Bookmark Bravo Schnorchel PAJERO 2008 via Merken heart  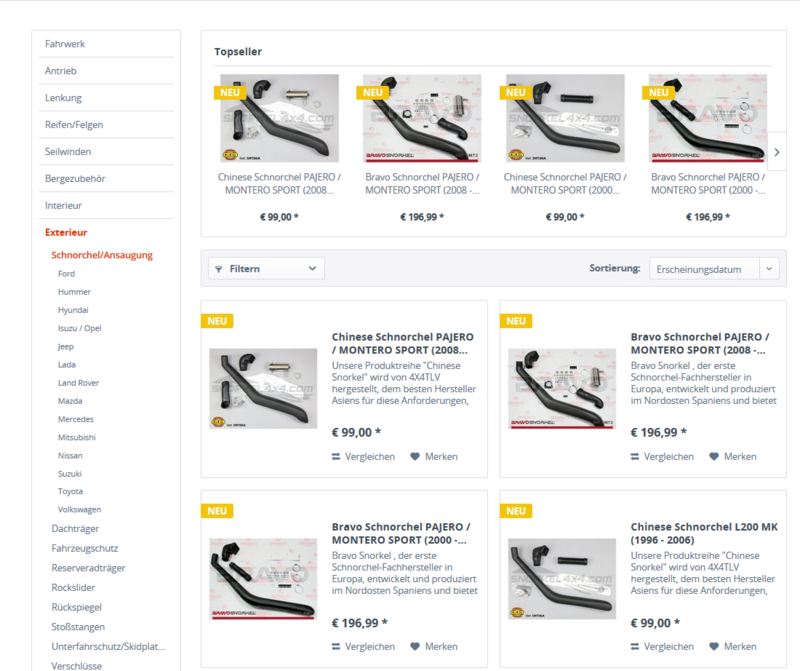pos(733,457)
